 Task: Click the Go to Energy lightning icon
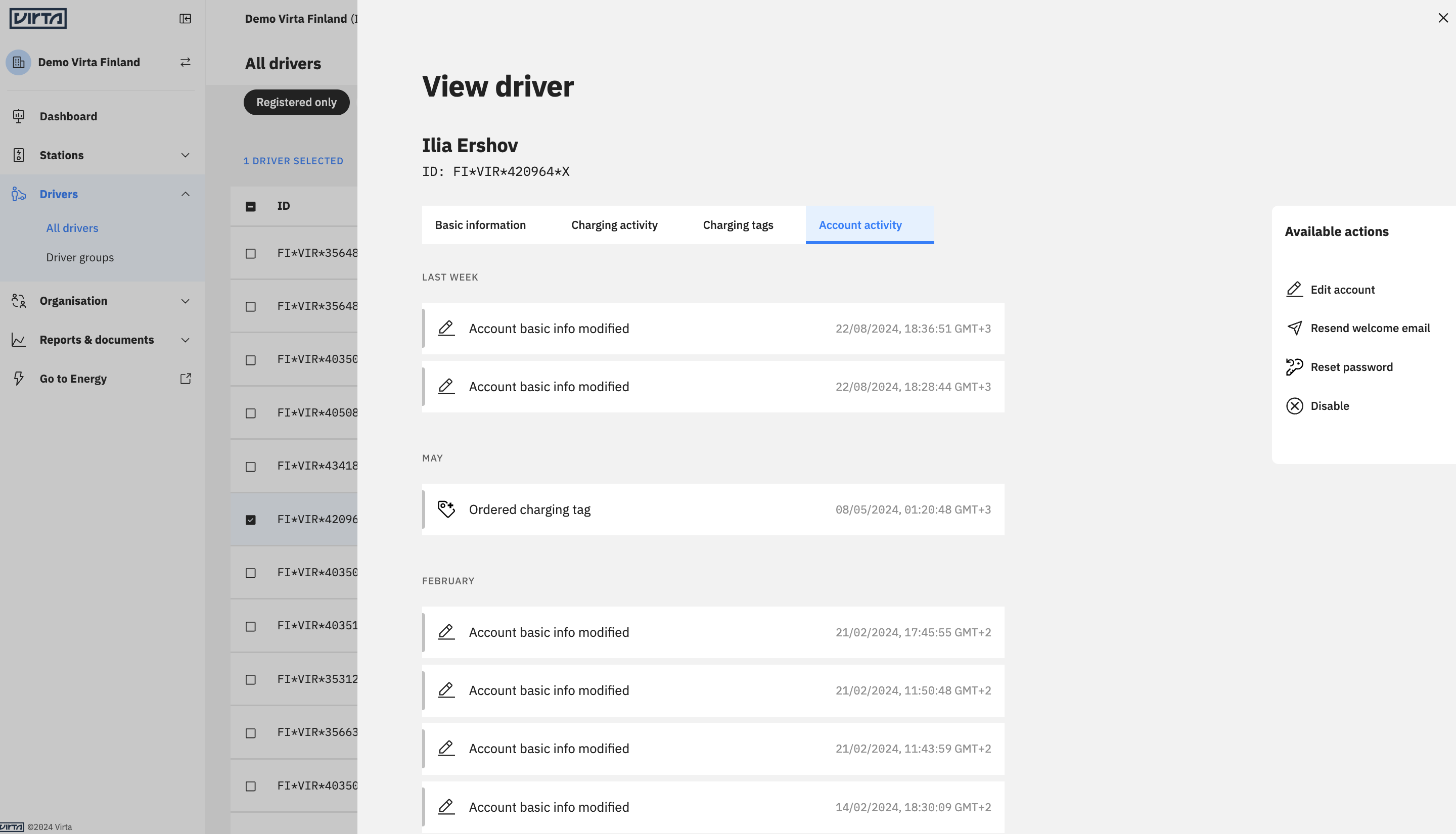click(18, 379)
